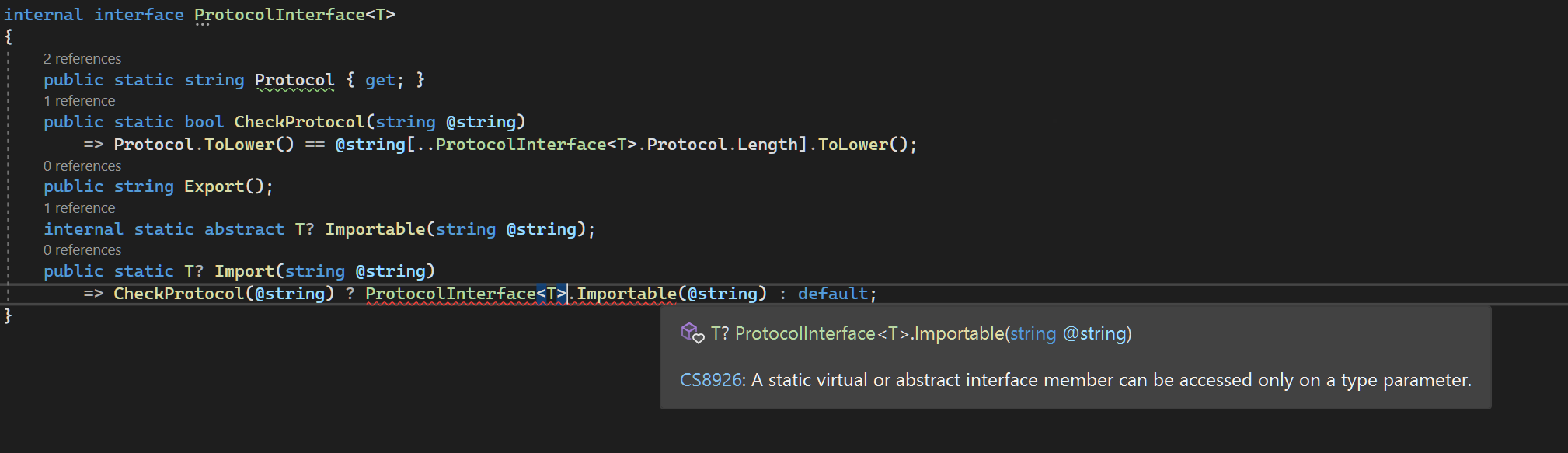The width and height of the screenshot is (1568, 453).
Task: Click the 'get' accessor in the Protocol property
Action: 380,80
